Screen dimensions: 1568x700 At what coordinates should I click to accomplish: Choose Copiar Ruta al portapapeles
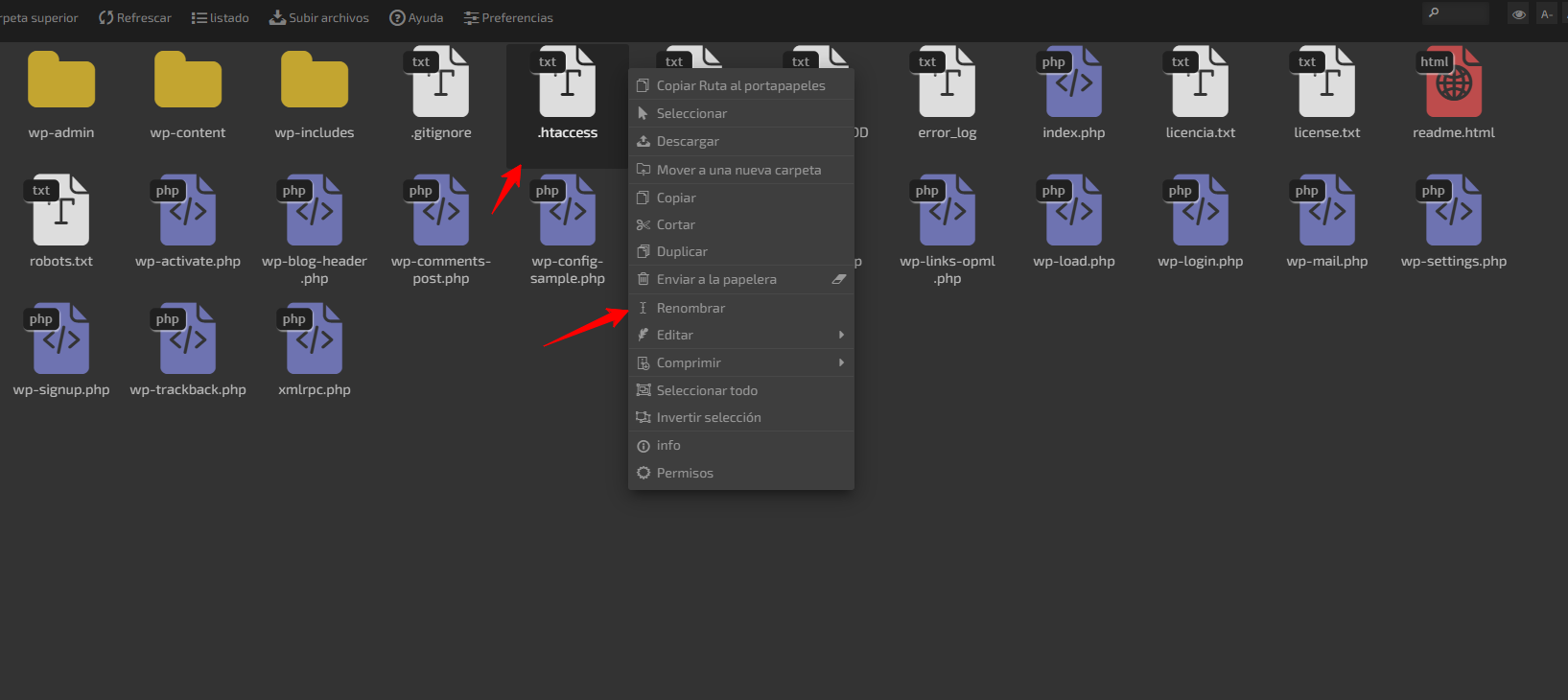[740, 85]
